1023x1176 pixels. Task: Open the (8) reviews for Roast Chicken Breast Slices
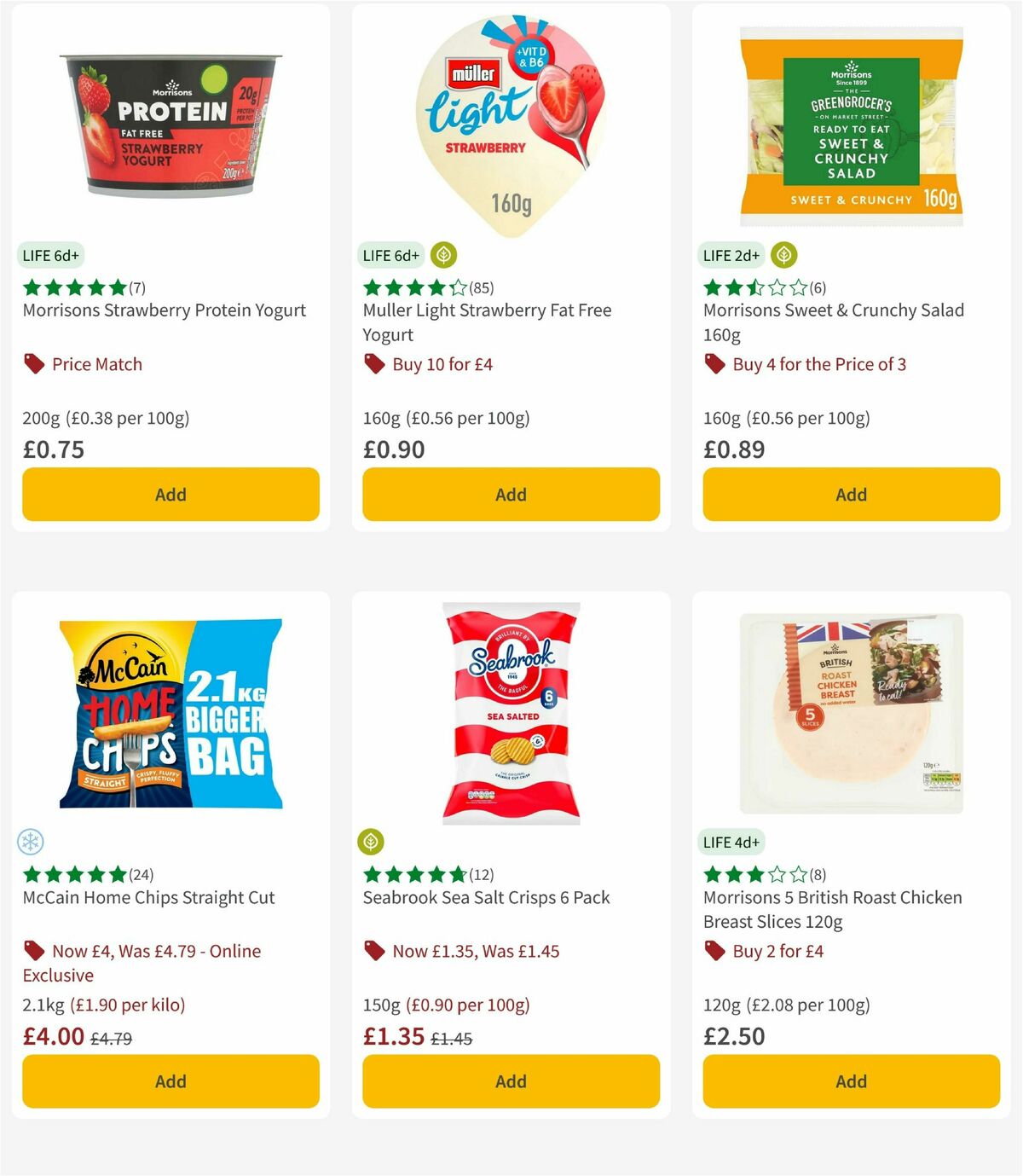[x=816, y=874]
